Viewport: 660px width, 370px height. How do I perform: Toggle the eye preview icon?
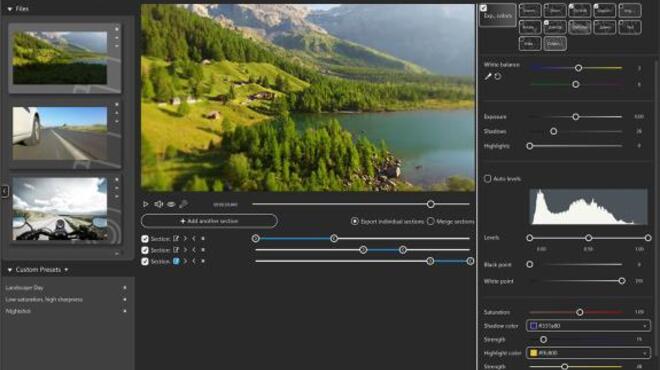pos(171,204)
